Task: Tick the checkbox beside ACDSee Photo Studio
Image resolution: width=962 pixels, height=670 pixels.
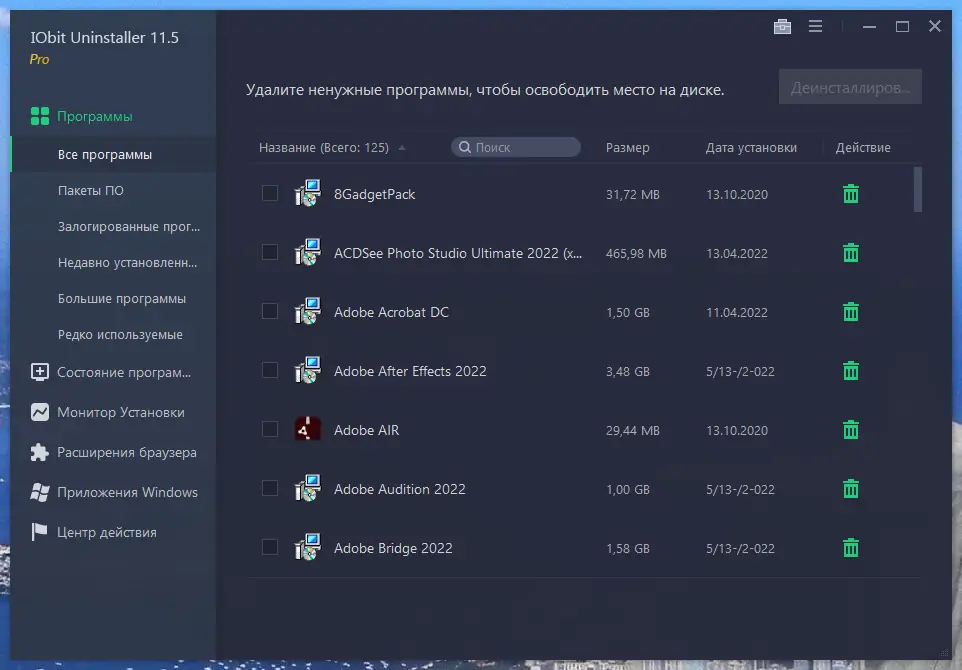Action: pyautogui.click(x=269, y=253)
